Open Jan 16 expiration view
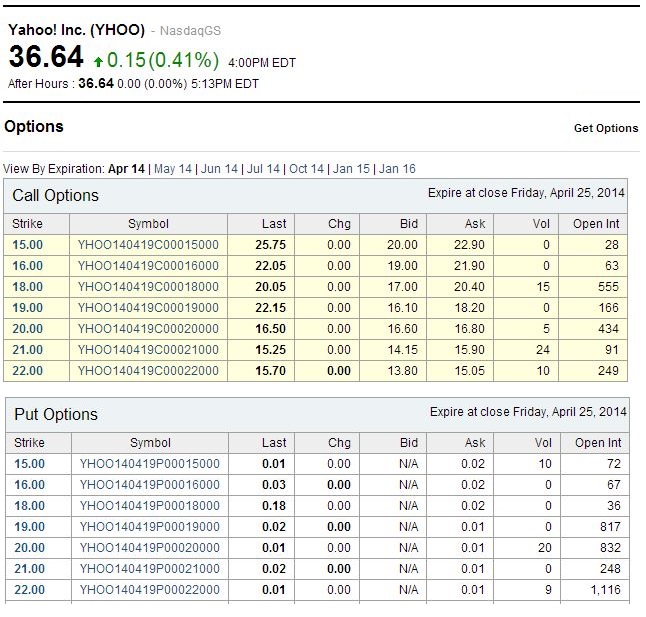This screenshot has height=617, width=646. [397, 169]
